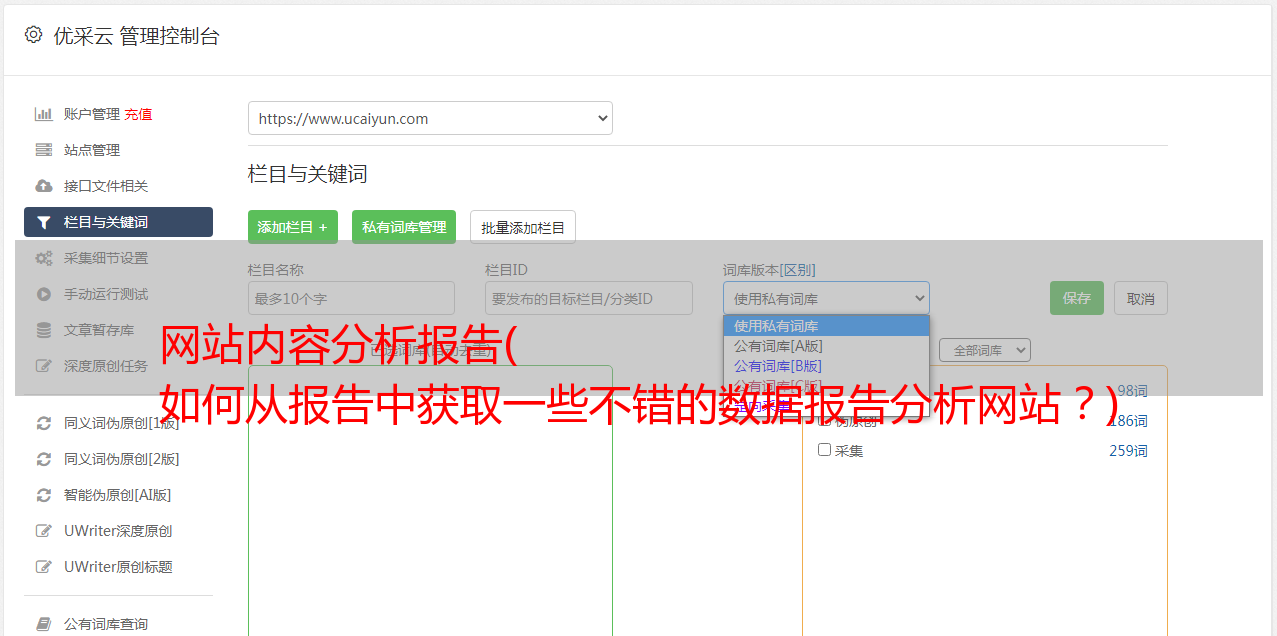1277x636 pixels.
Task: Select 公有词库[B版] in the dropdown list
Action: point(826,366)
